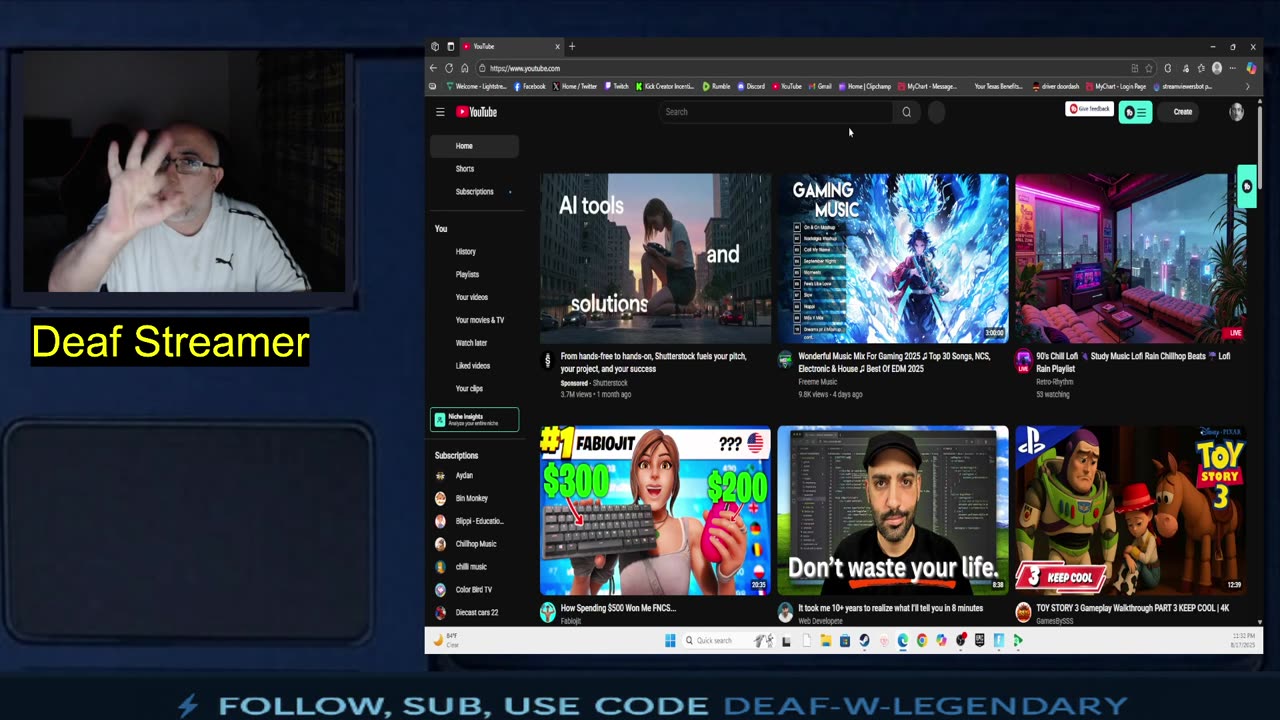
Task: Open the Facebook bookmark
Action: [529, 86]
